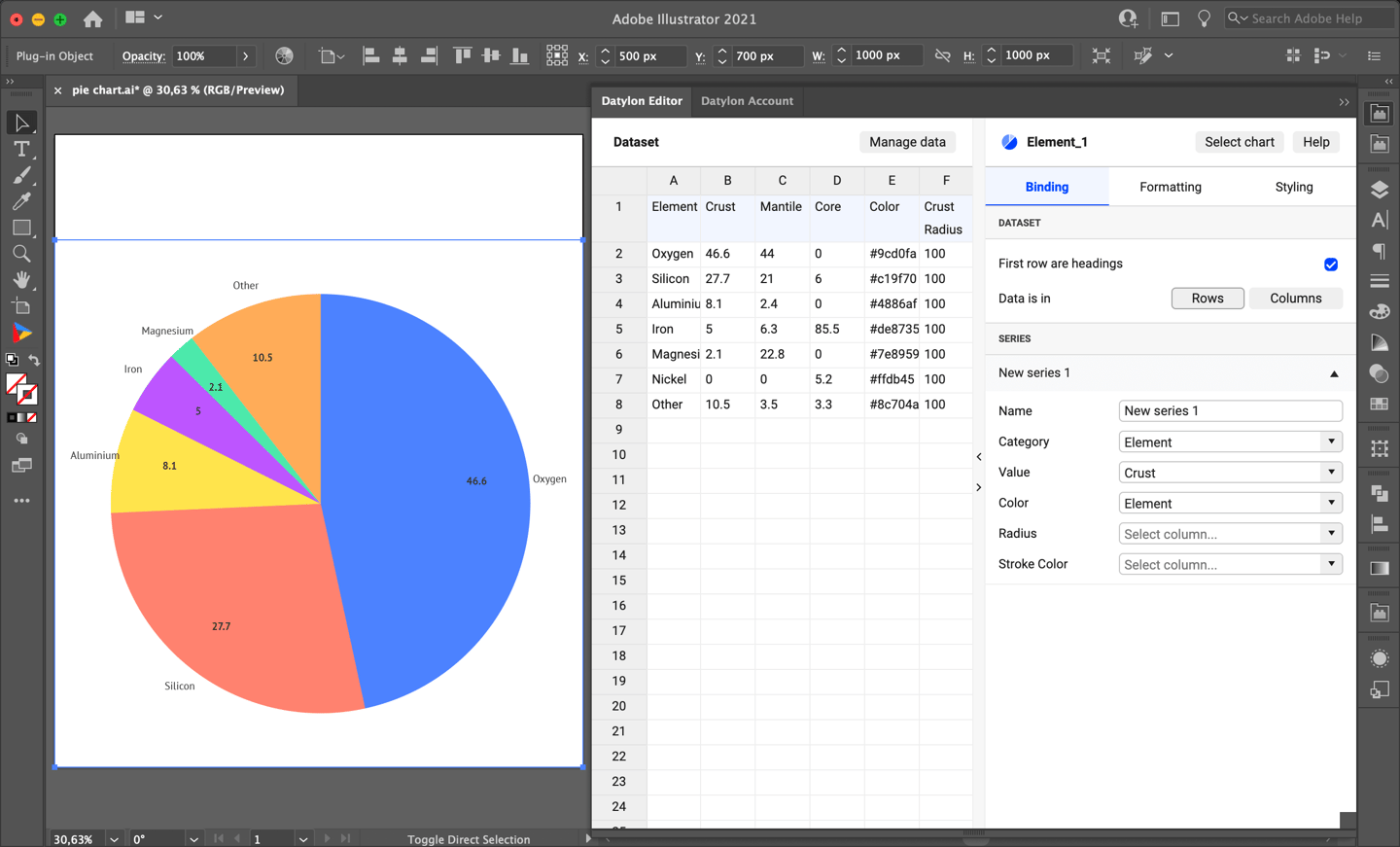Screen dimensions: 1400x847
Task: Collapse the 'New series 1' section
Action: [x=1334, y=372]
